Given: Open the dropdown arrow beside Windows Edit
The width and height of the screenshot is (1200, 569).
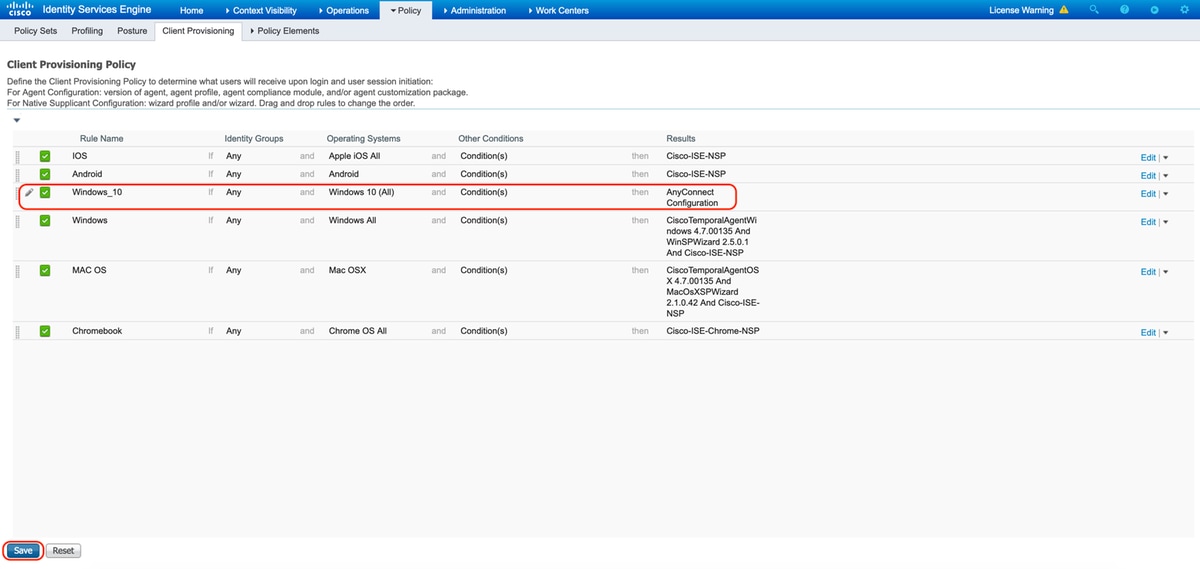Looking at the screenshot, I should coord(1165,222).
